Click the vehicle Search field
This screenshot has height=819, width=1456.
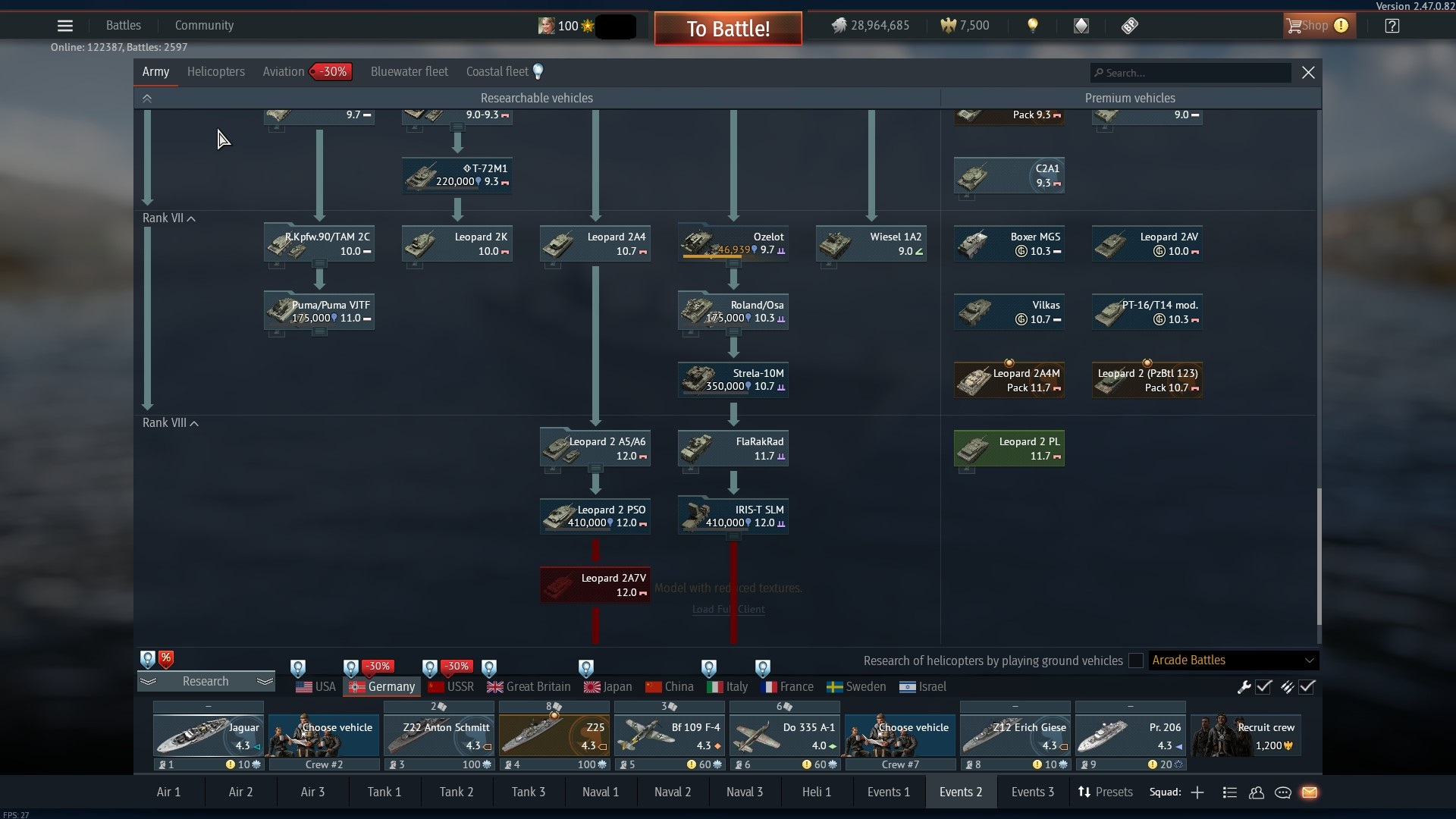pos(1191,73)
